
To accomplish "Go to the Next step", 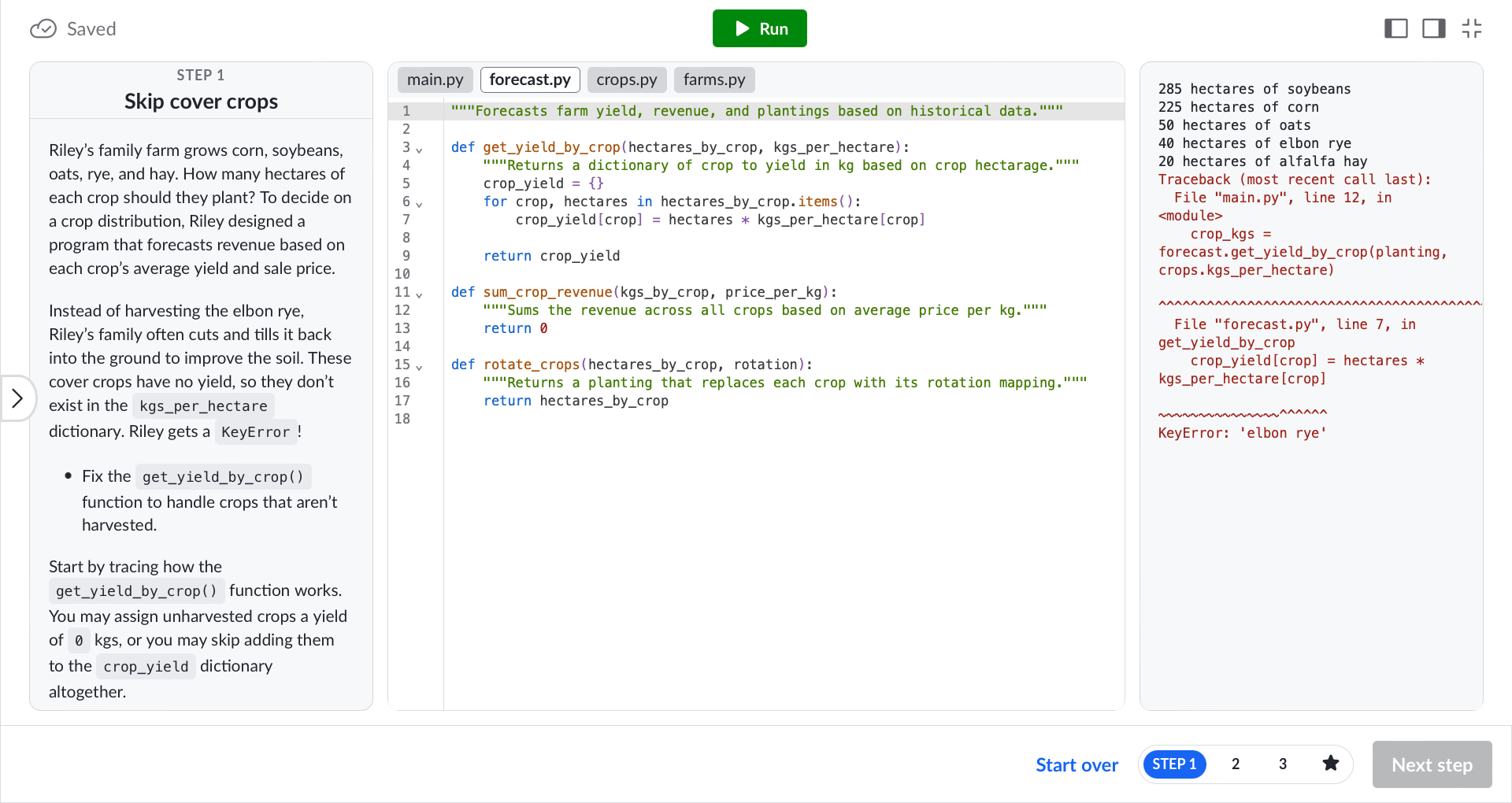I will [1432, 764].
